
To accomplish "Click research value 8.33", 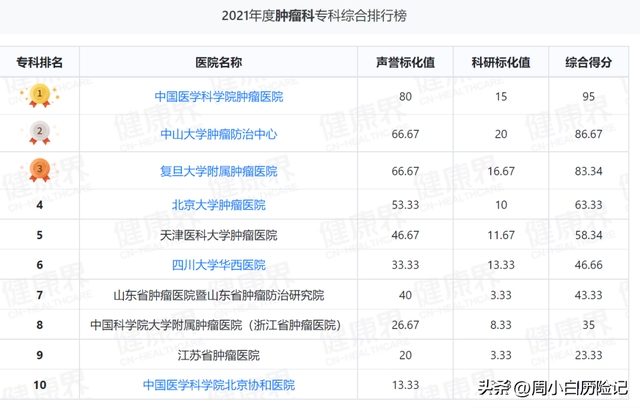I will [501, 325].
